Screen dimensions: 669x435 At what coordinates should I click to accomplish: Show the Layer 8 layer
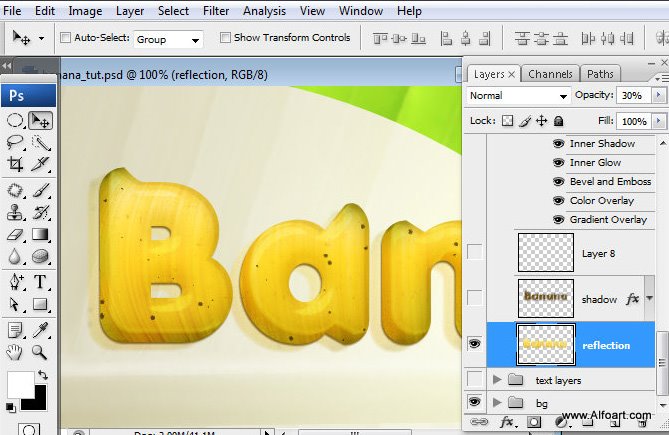pyautogui.click(x=474, y=252)
